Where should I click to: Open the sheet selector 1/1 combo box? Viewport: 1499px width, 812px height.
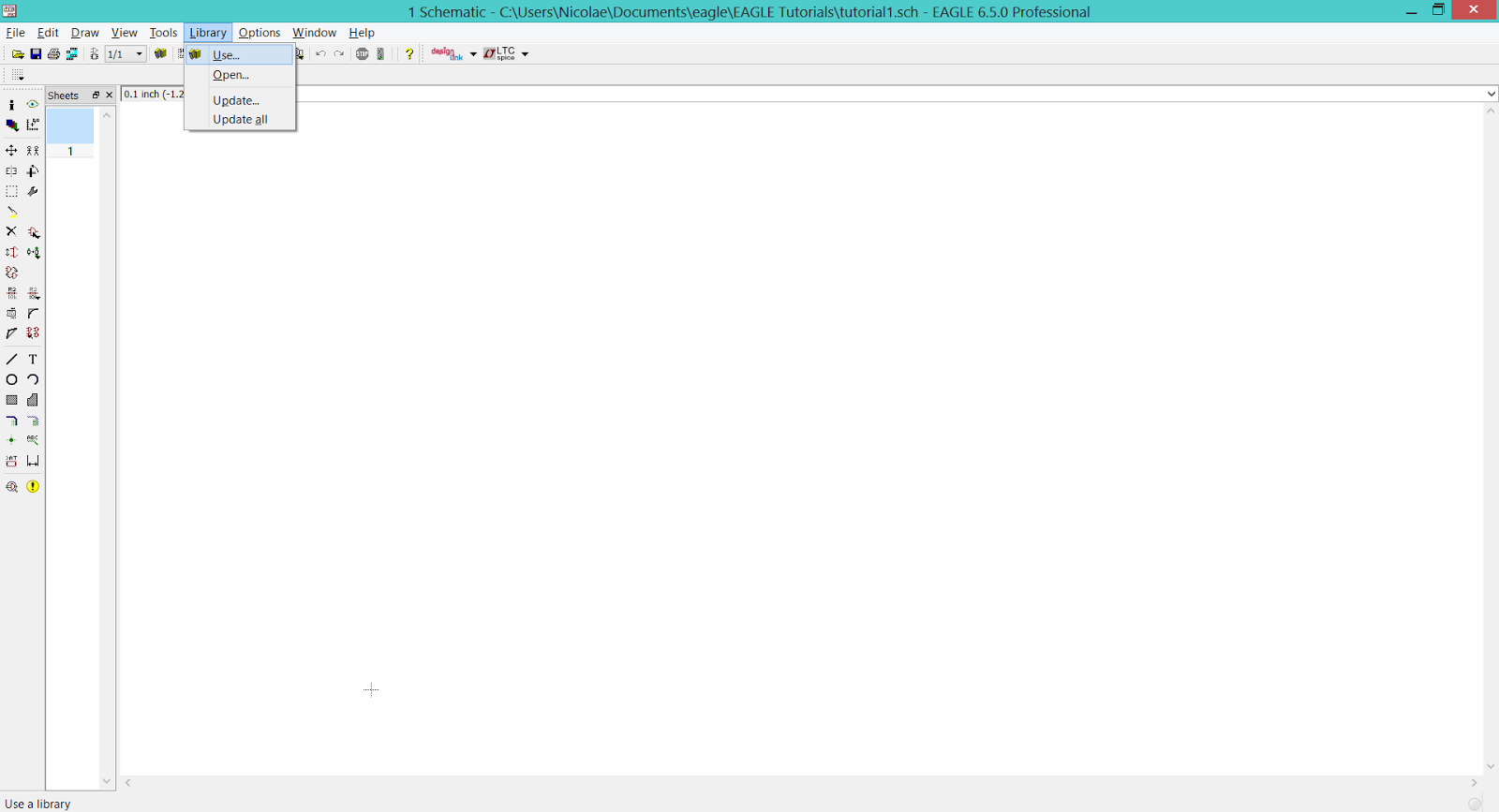125,54
